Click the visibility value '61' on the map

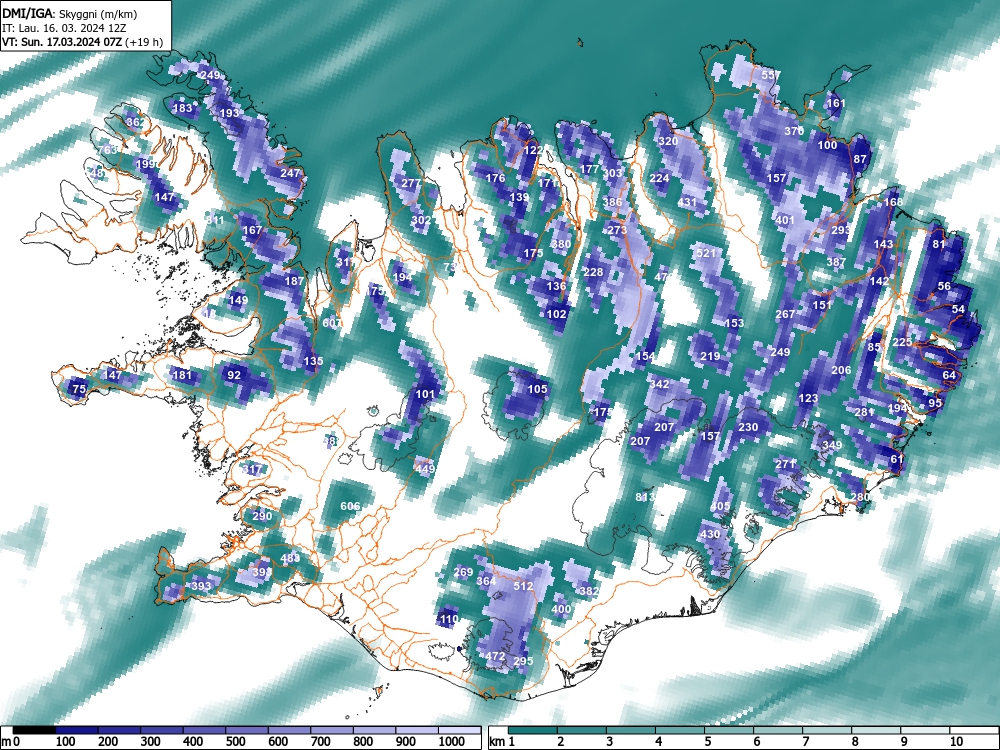(x=897, y=459)
